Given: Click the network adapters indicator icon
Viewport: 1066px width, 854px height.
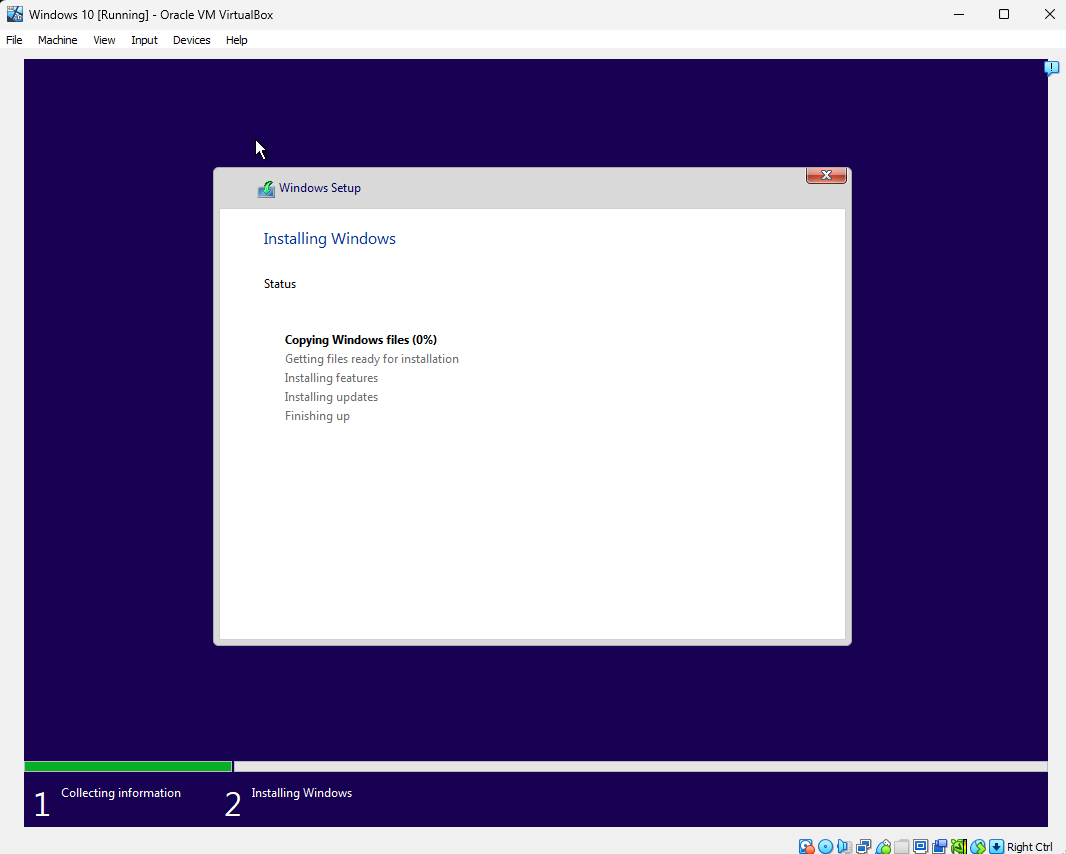Looking at the screenshot, I should point(863,847).
